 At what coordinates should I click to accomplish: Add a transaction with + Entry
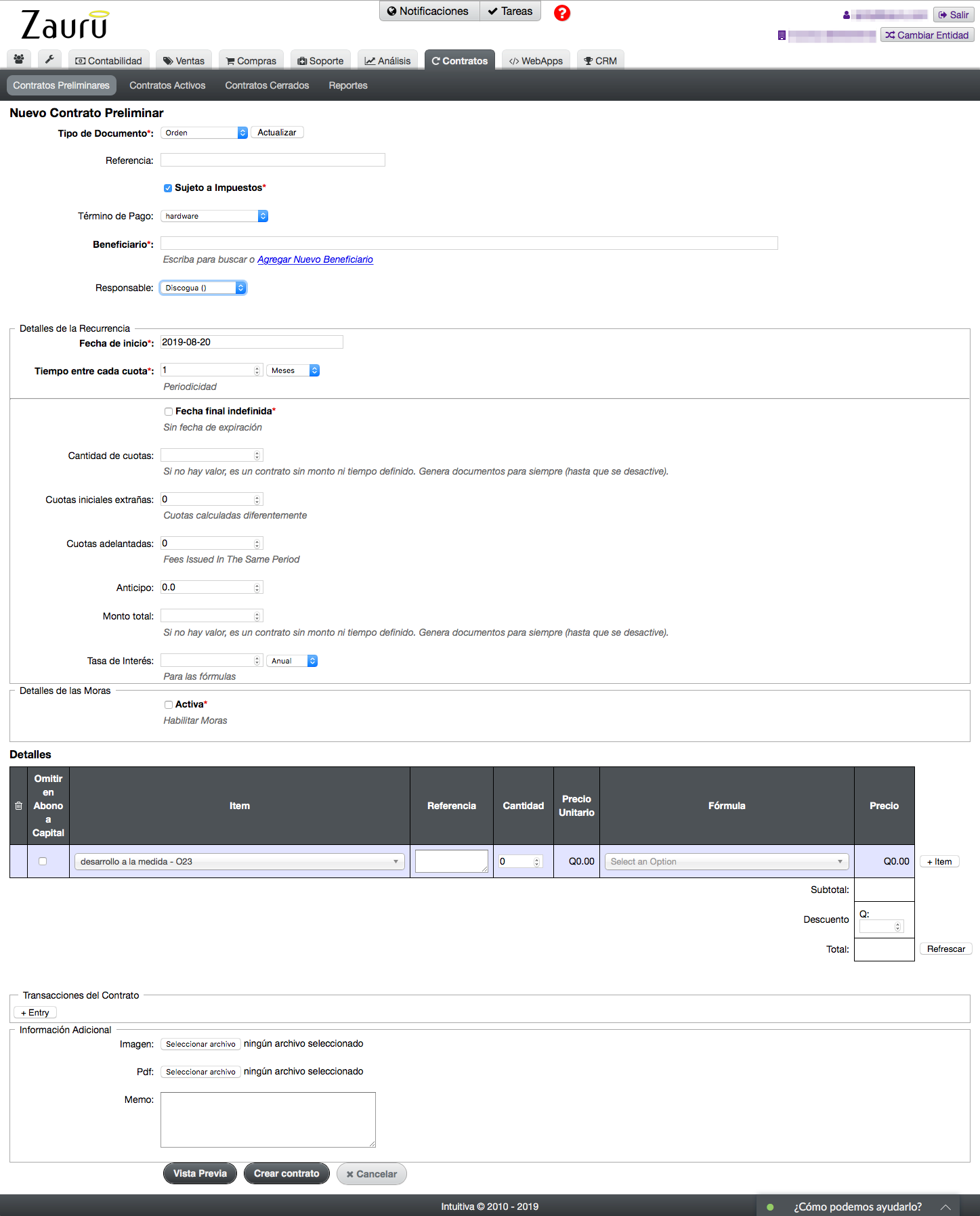point(35,1013)
